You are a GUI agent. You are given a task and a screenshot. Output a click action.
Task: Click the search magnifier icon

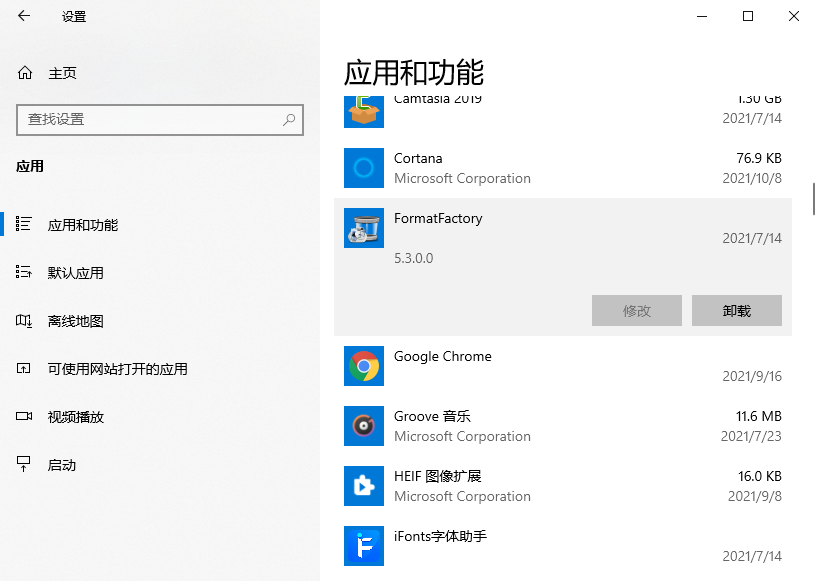[289, 119]
